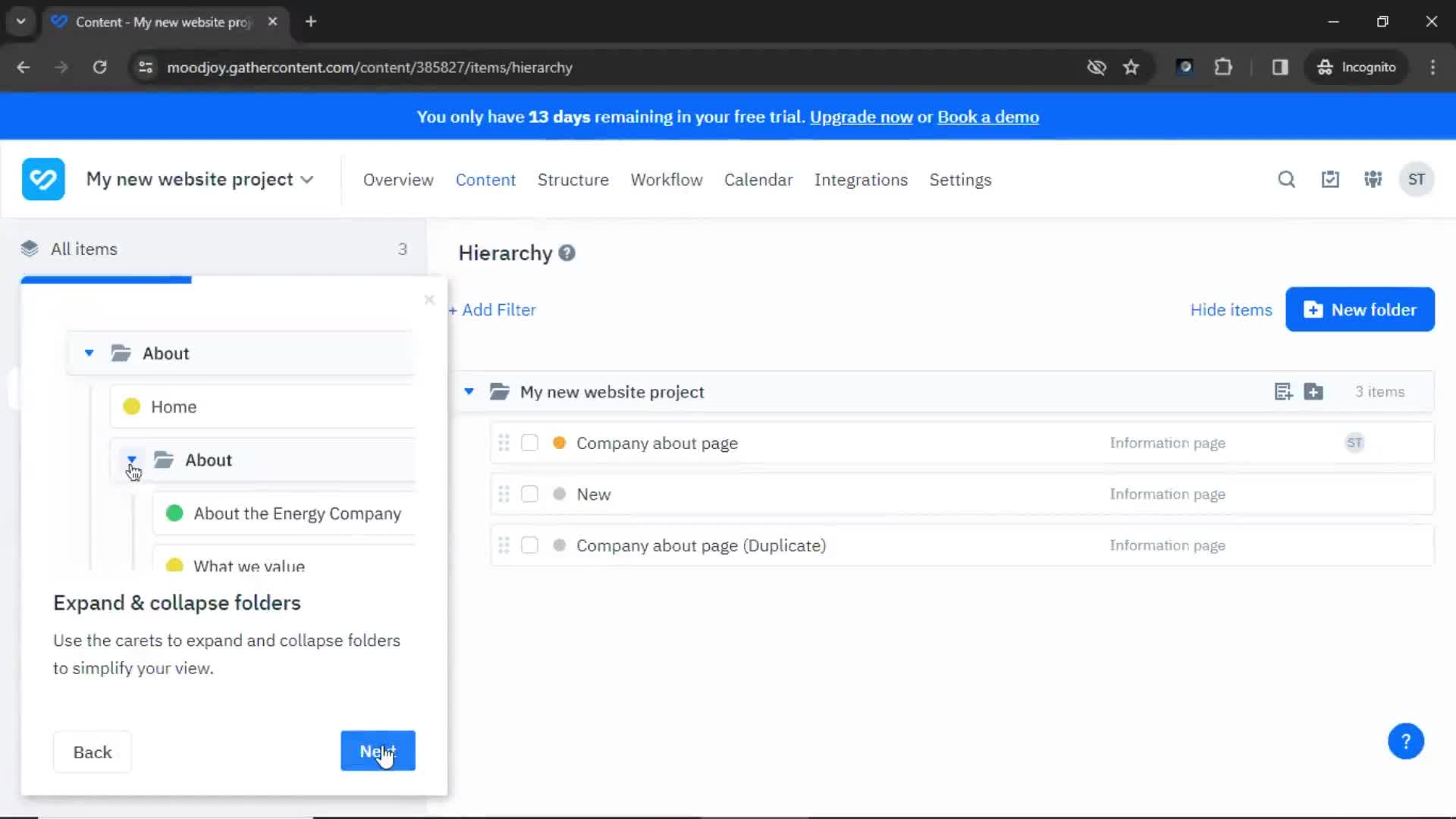The height and width of the screenshot is (819, 1456).
Task: Click the add item icon next to project
Action: pyautogui.click(x=1283, y=391)
